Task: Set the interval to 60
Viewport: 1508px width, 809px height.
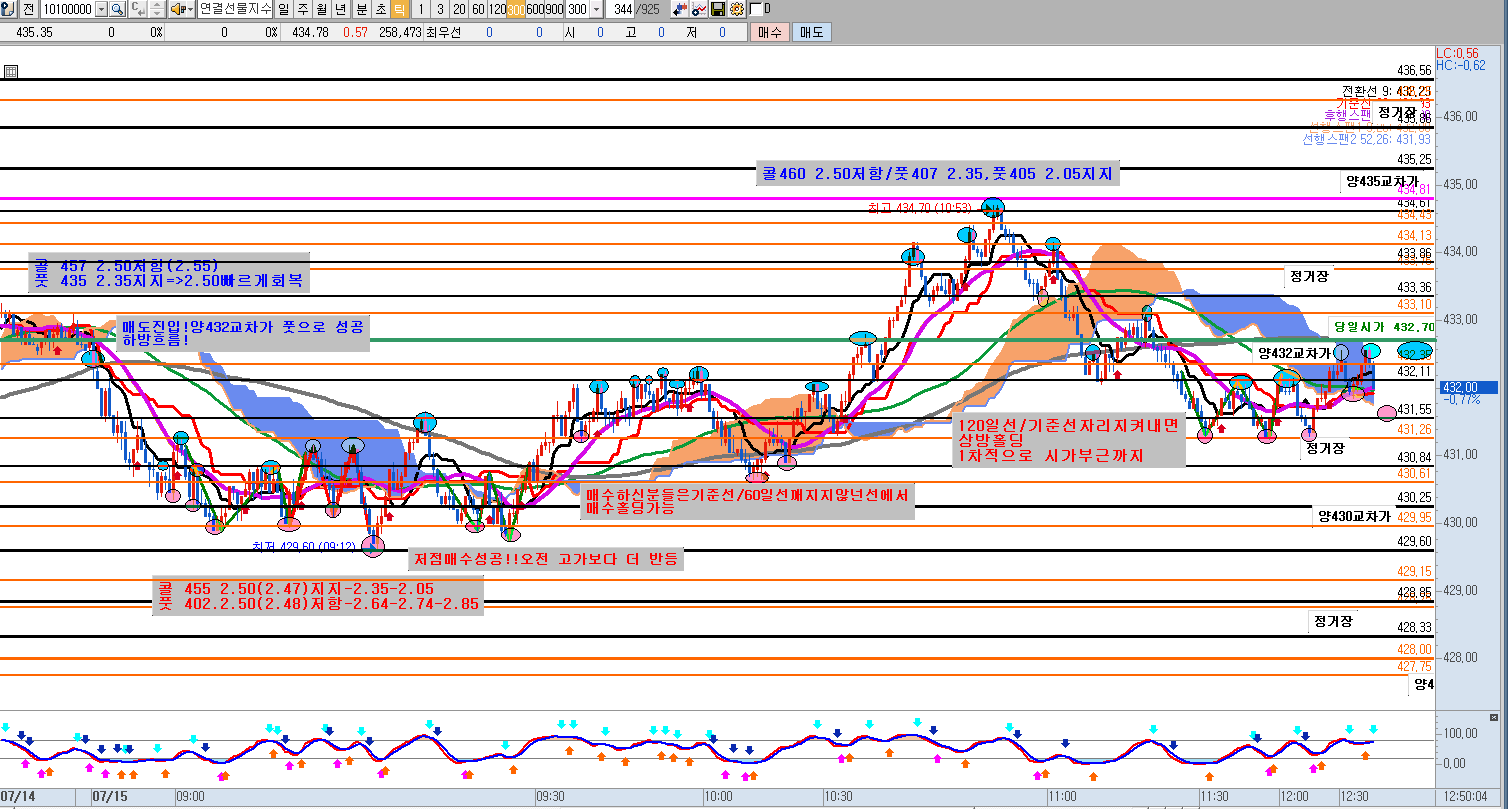Action: [478, 9]
